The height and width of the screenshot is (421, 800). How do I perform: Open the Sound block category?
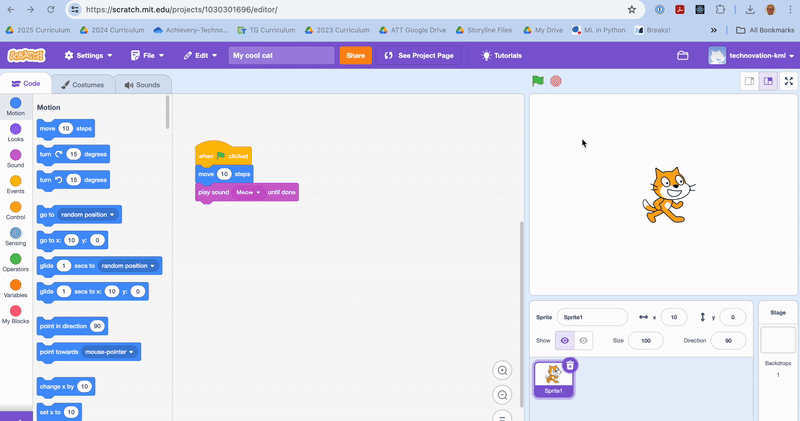coord(15,159)
